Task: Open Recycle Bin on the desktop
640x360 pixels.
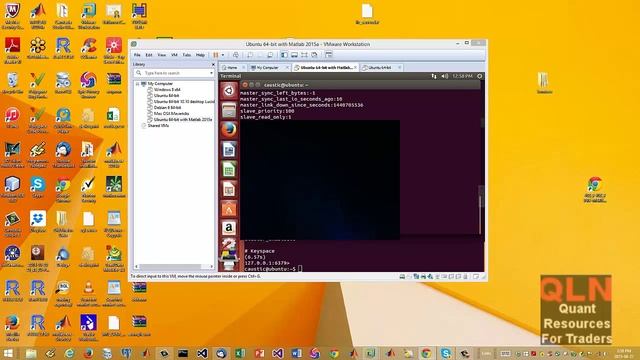Action: pos(12,83)
